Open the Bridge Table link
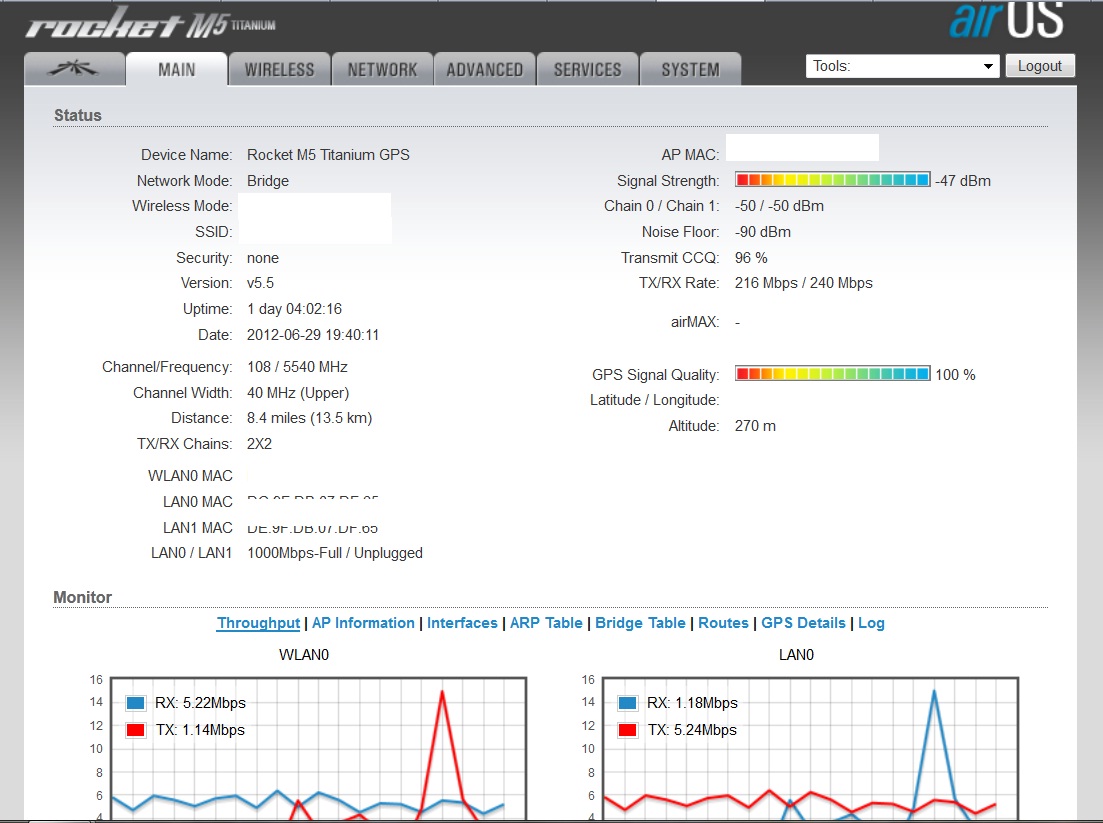Screen dimensions: 1103x823 [640, 623]
